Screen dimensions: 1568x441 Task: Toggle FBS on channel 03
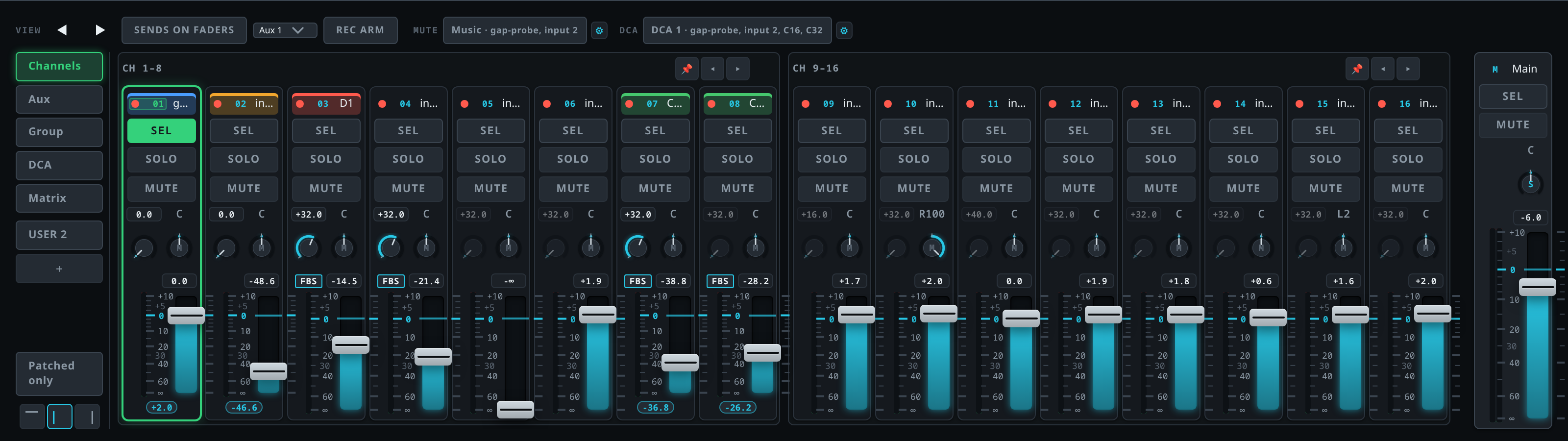309,281
